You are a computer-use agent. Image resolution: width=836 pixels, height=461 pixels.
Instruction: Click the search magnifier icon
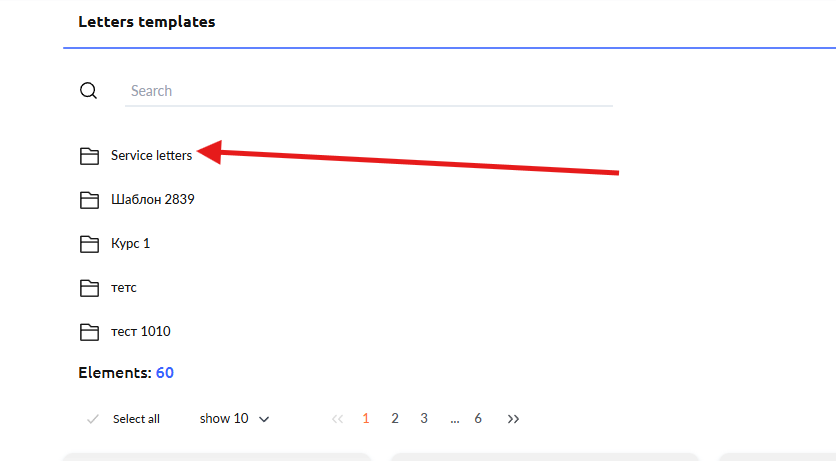click(x=88, y=91)
